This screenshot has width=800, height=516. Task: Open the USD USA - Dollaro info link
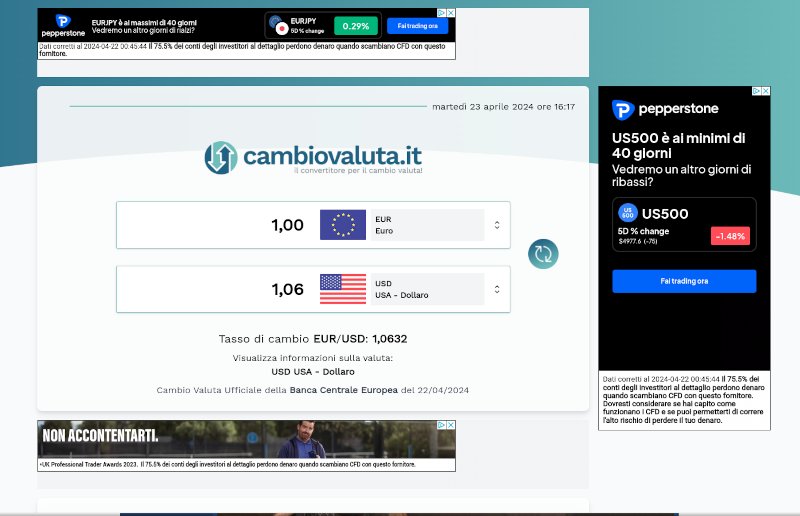coord(313,372)
